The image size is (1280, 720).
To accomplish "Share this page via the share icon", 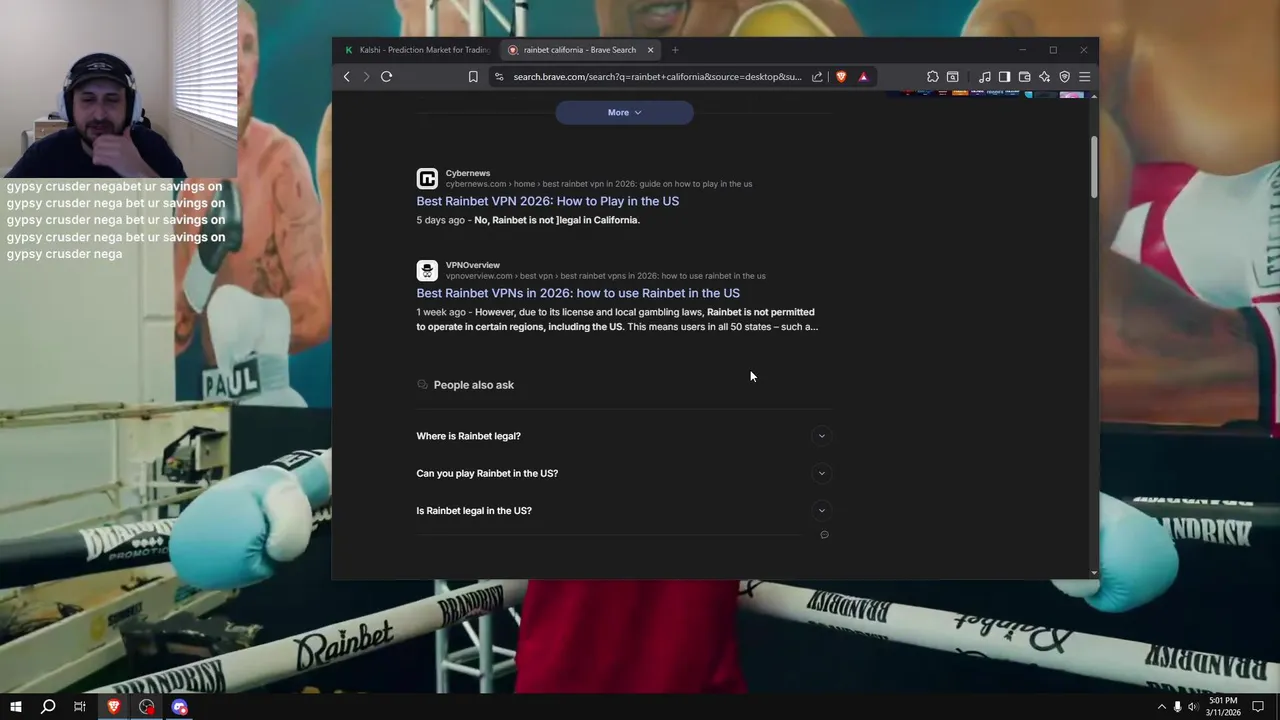I will coord(817,77).
